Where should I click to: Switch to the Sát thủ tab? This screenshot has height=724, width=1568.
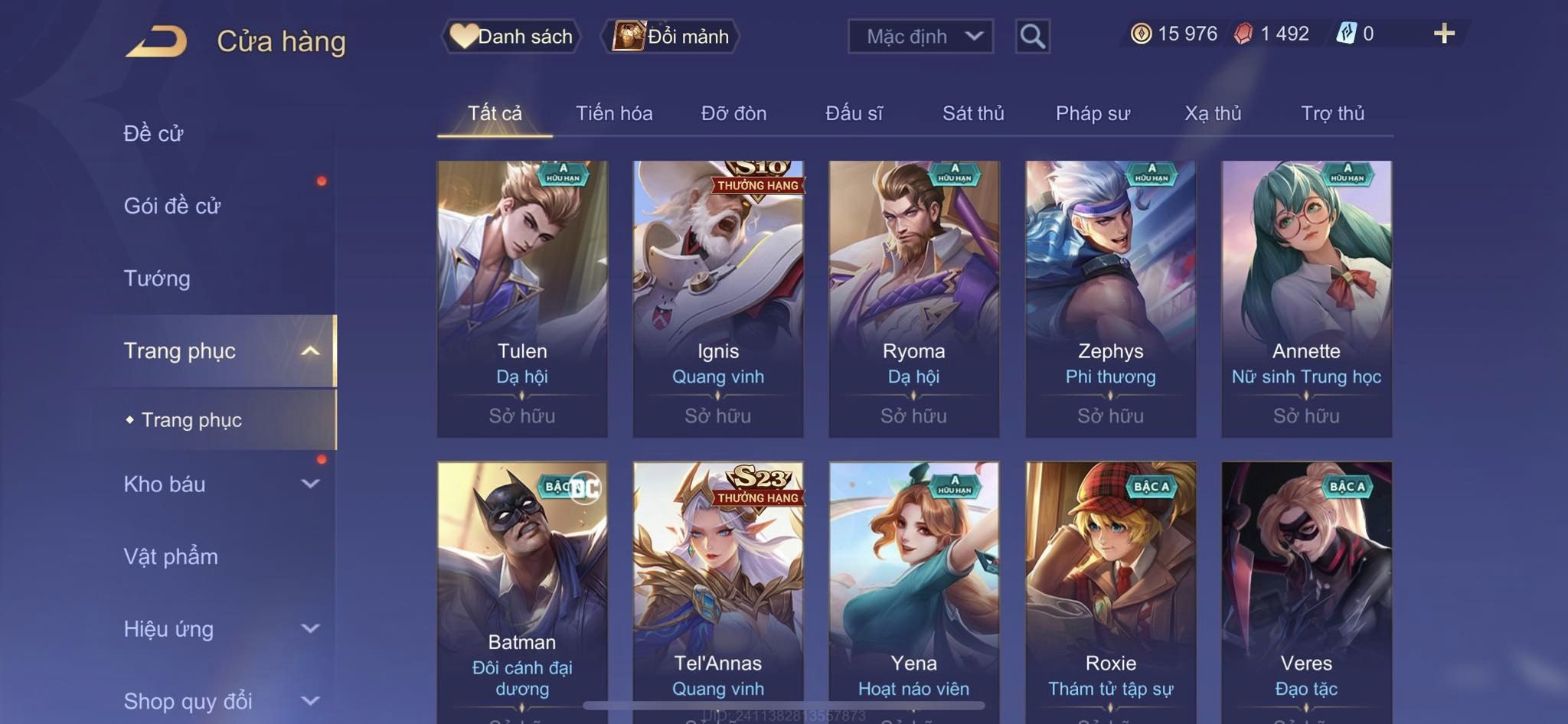click(x=973, y=113)
